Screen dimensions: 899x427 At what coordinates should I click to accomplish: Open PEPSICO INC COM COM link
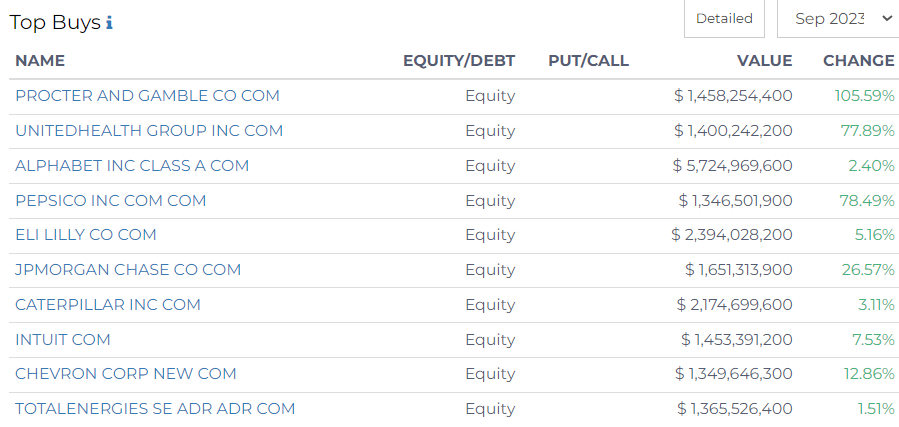click(110, 201)
